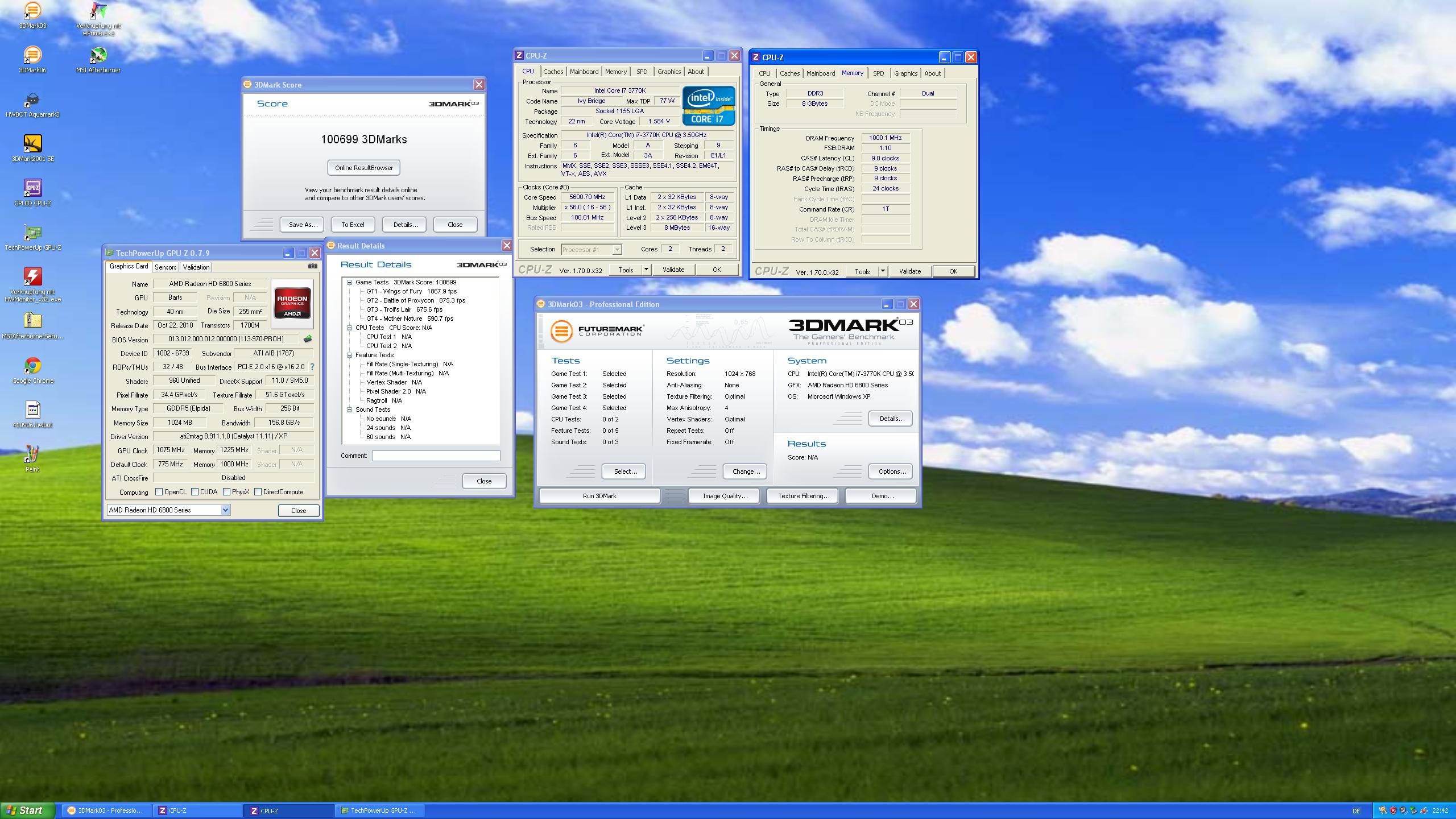This screenshot has width=1456, height=819.
Task: Click the Texture Filtering button
Action: tap(803, 496)
